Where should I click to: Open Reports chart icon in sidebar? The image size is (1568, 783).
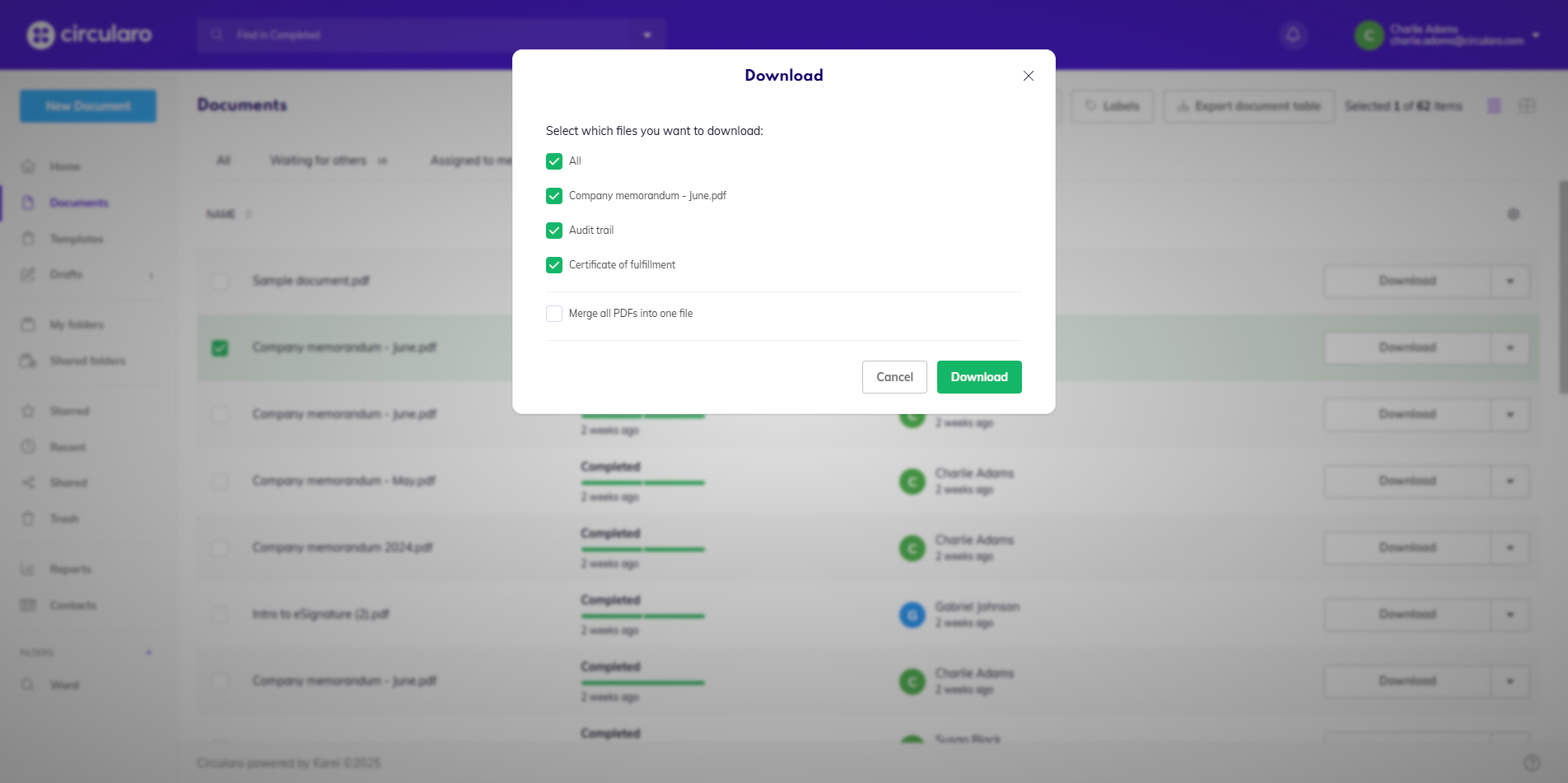point(28,569)
